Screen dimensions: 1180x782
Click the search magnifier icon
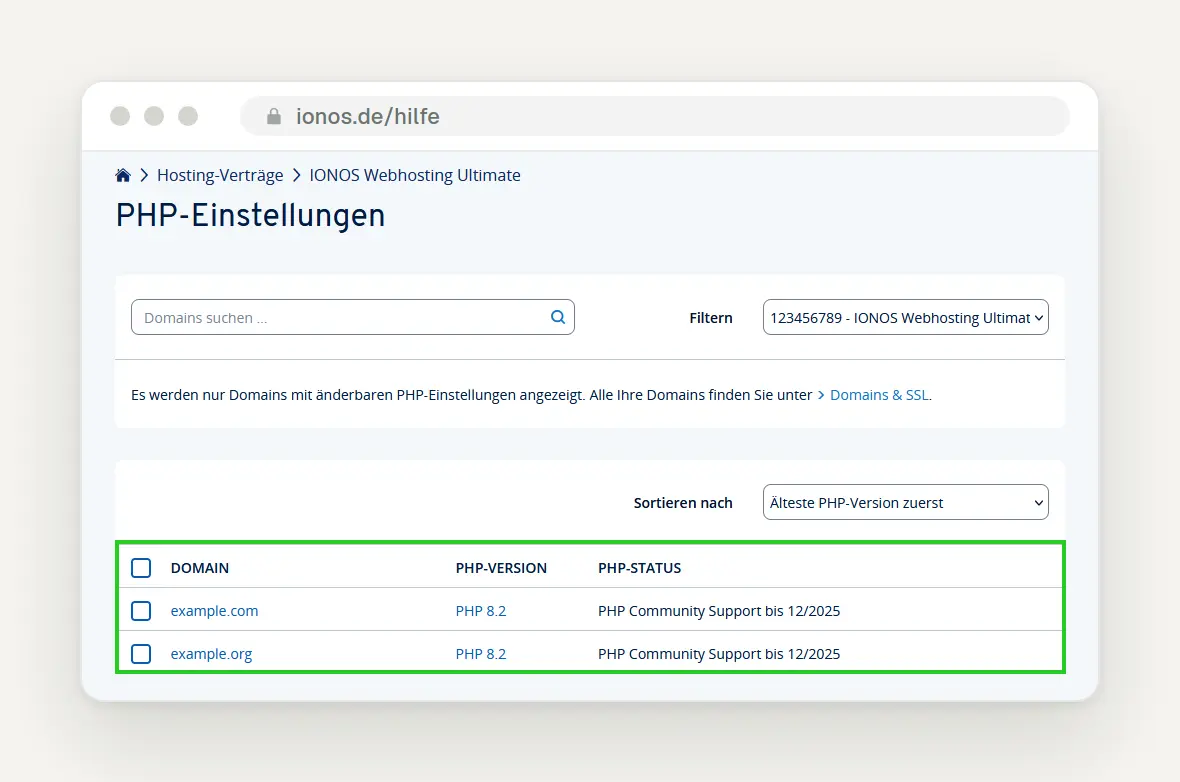point(558,317)
